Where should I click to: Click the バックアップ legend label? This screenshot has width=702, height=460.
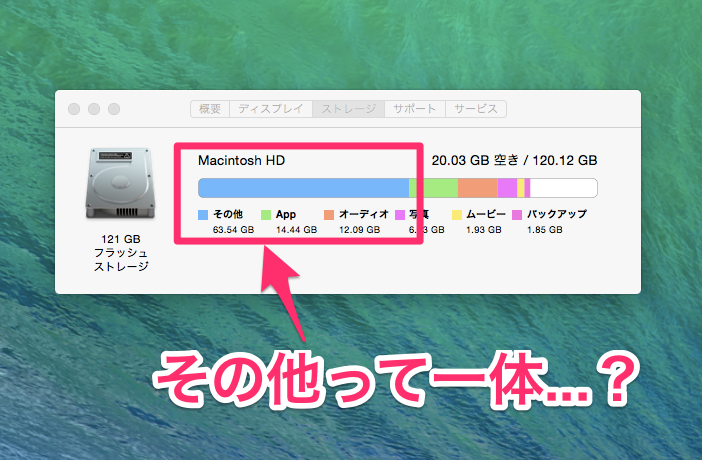click(556, 215)
